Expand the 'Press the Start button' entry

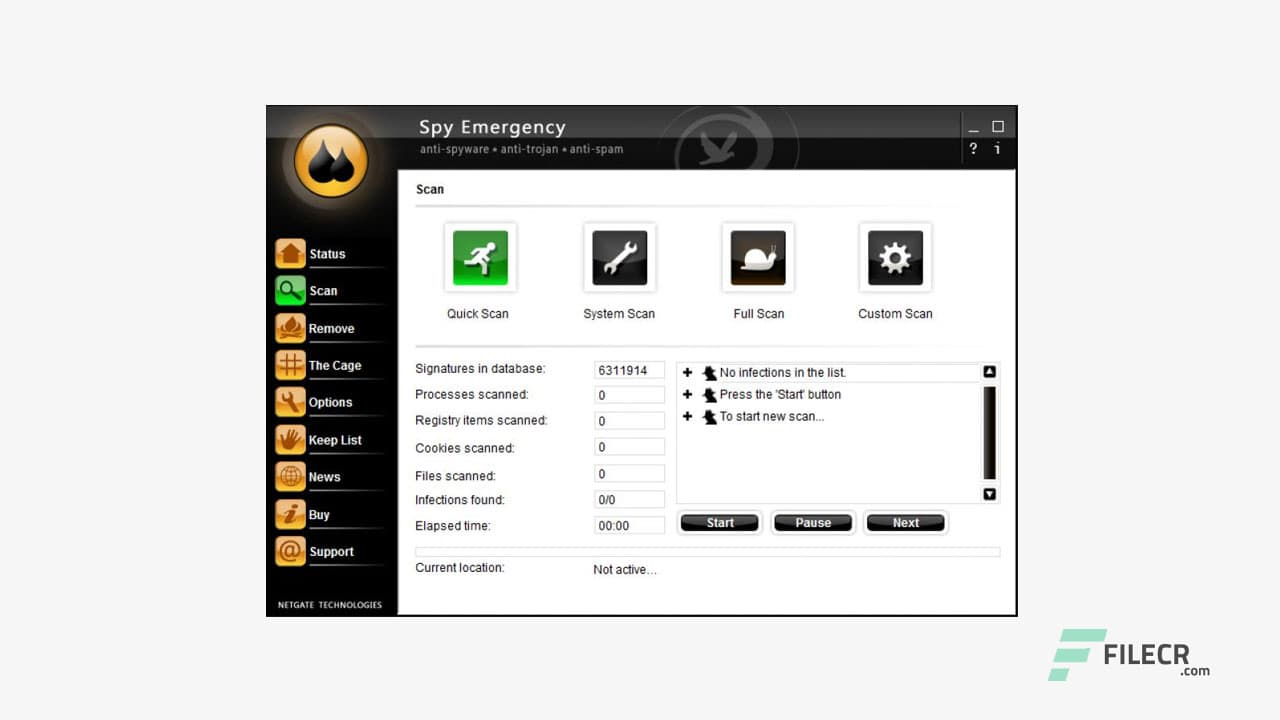pyautogui.click(x=687, y=394)
